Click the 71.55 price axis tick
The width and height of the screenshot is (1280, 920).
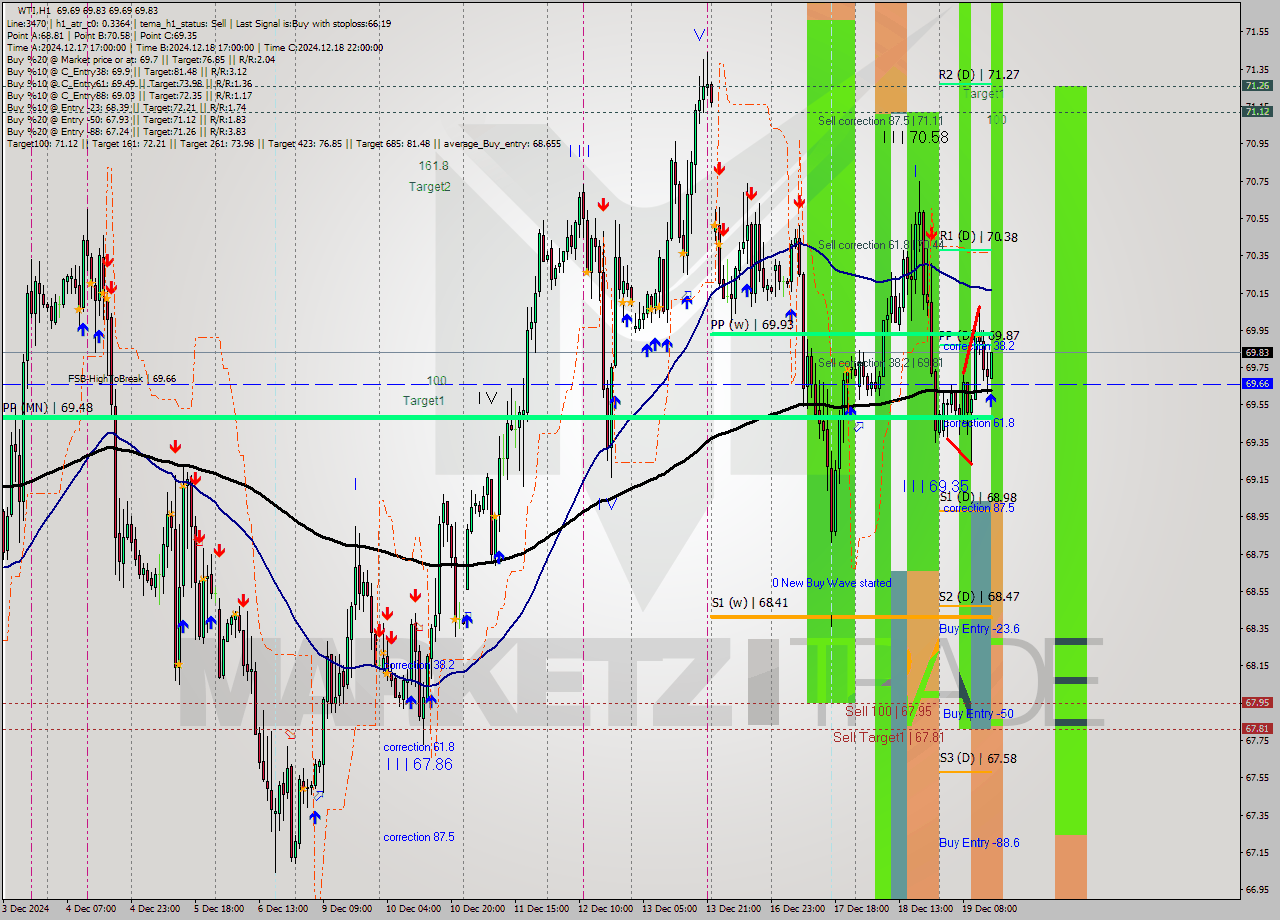[1257, 32]
